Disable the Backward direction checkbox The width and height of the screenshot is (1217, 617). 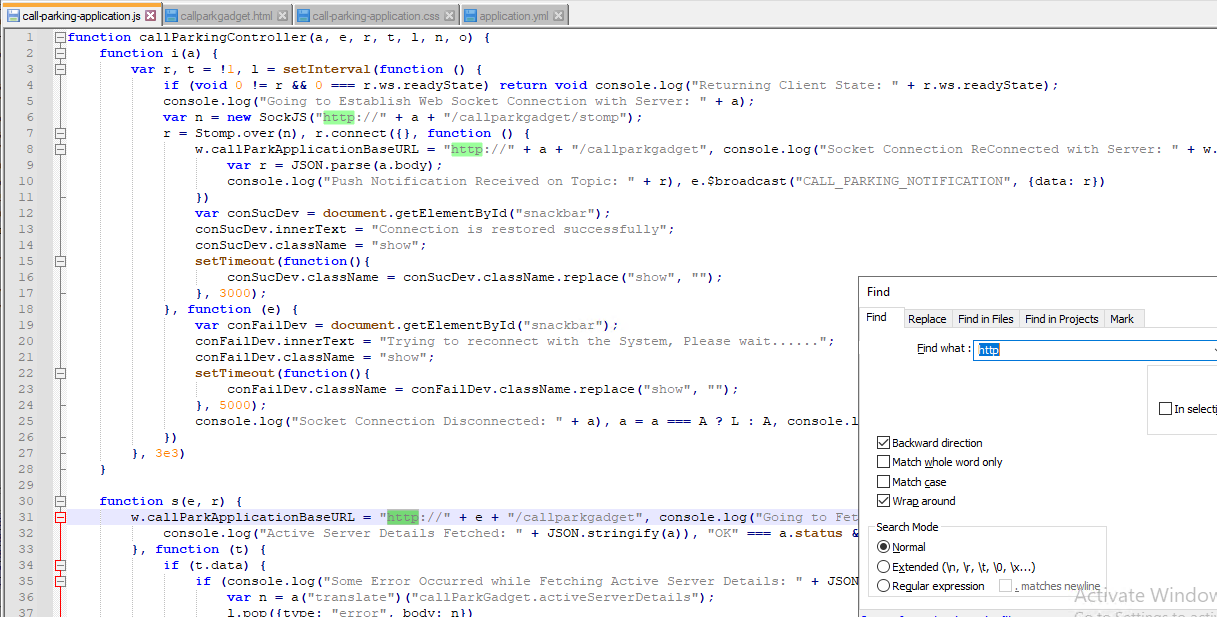click(884, 442)
